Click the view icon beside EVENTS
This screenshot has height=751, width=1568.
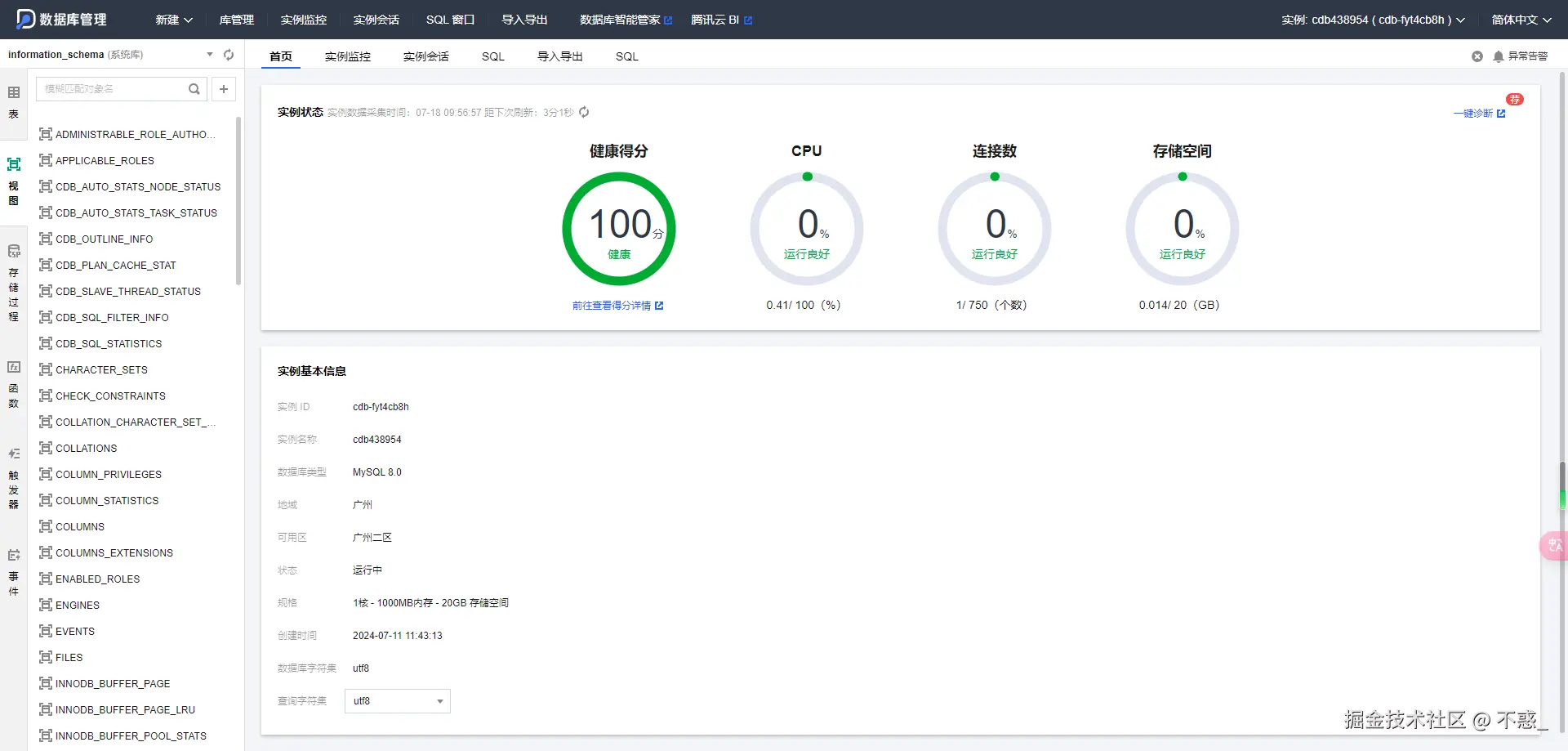[46, 631]
